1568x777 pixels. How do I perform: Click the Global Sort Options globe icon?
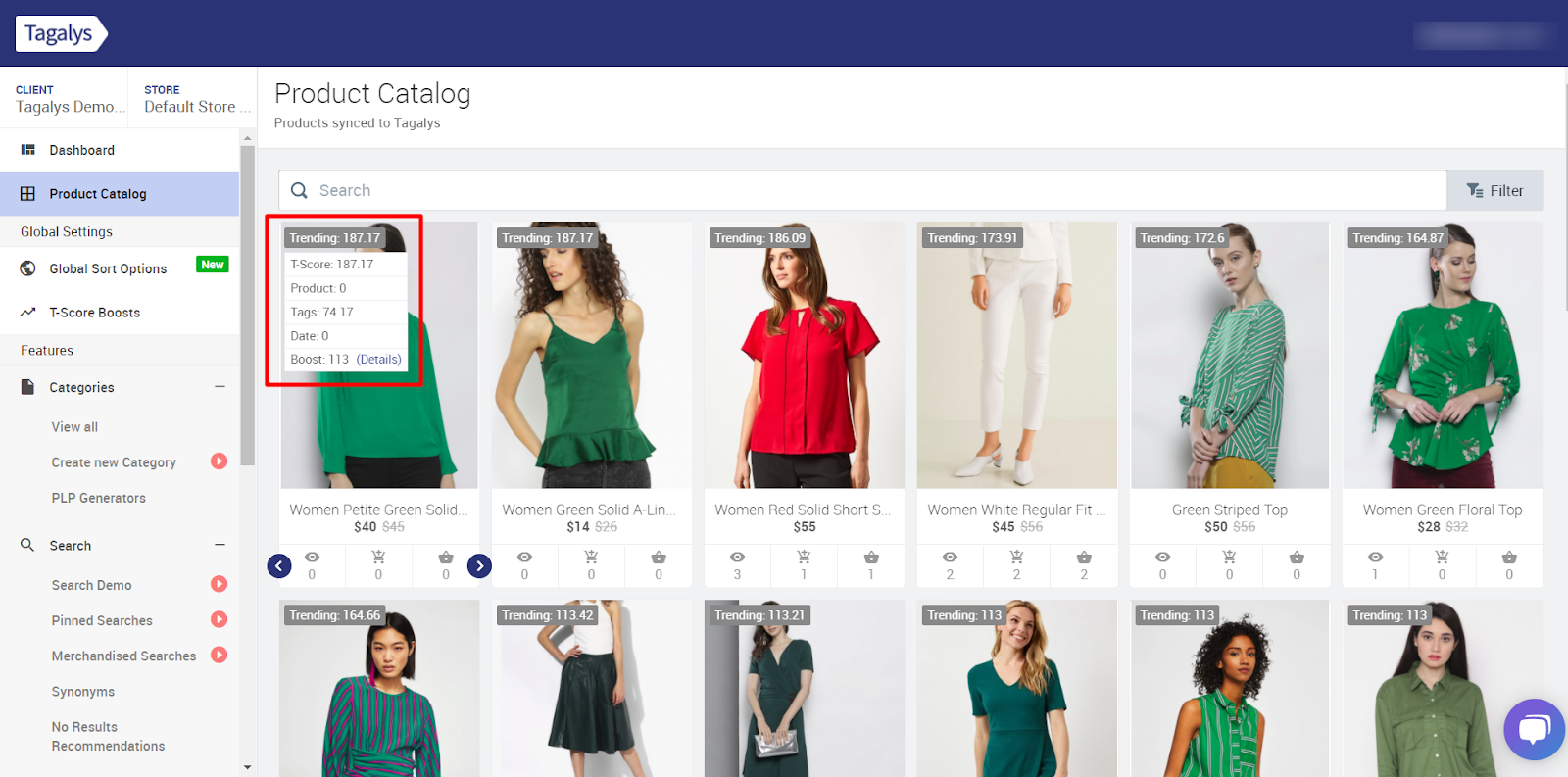[28, 268]
